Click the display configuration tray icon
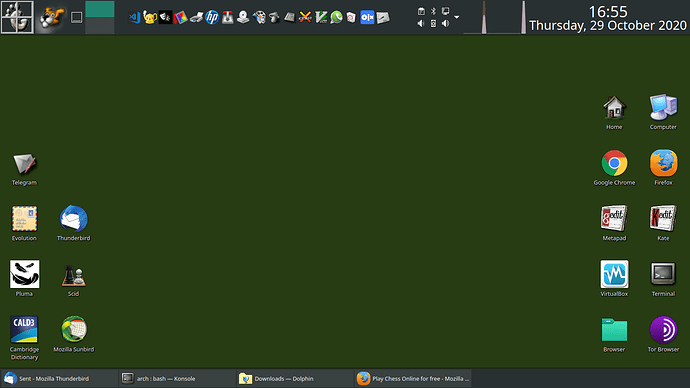690x388 pixels. click(445, 11)
